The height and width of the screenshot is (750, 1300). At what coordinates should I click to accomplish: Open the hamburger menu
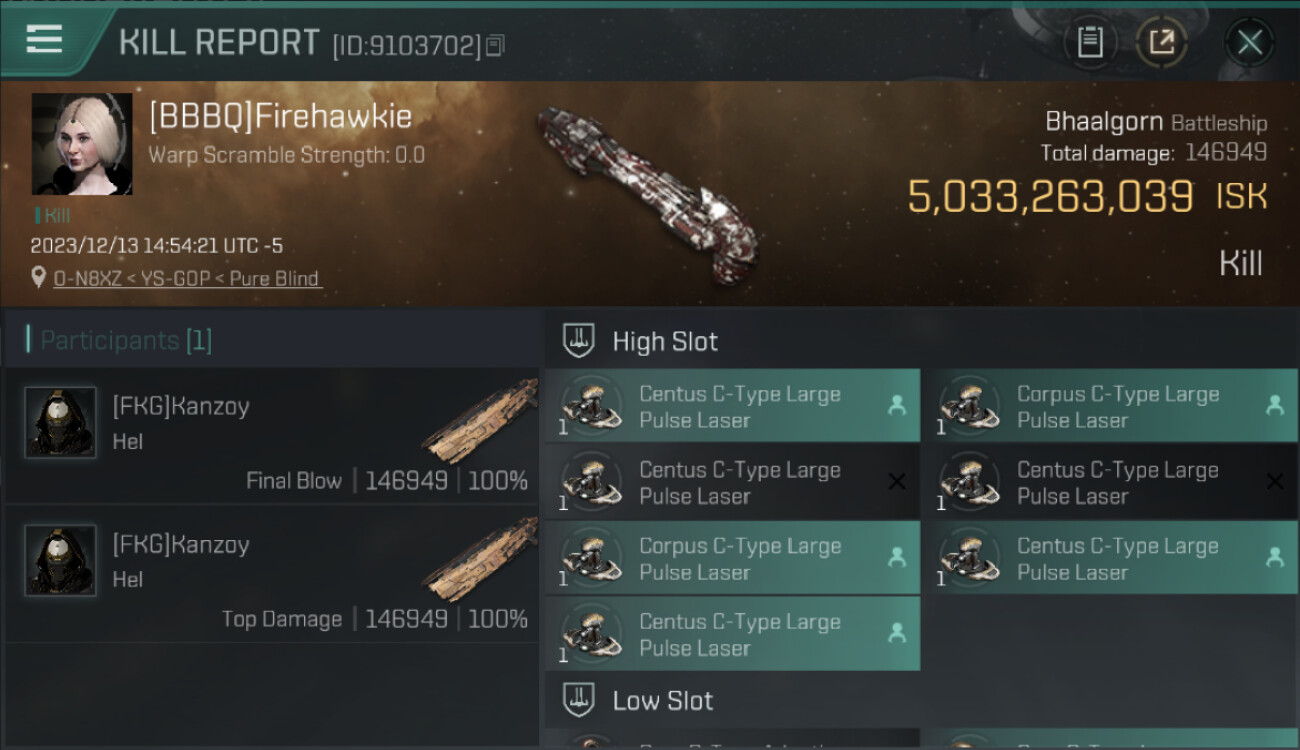[x=44, y=40]
